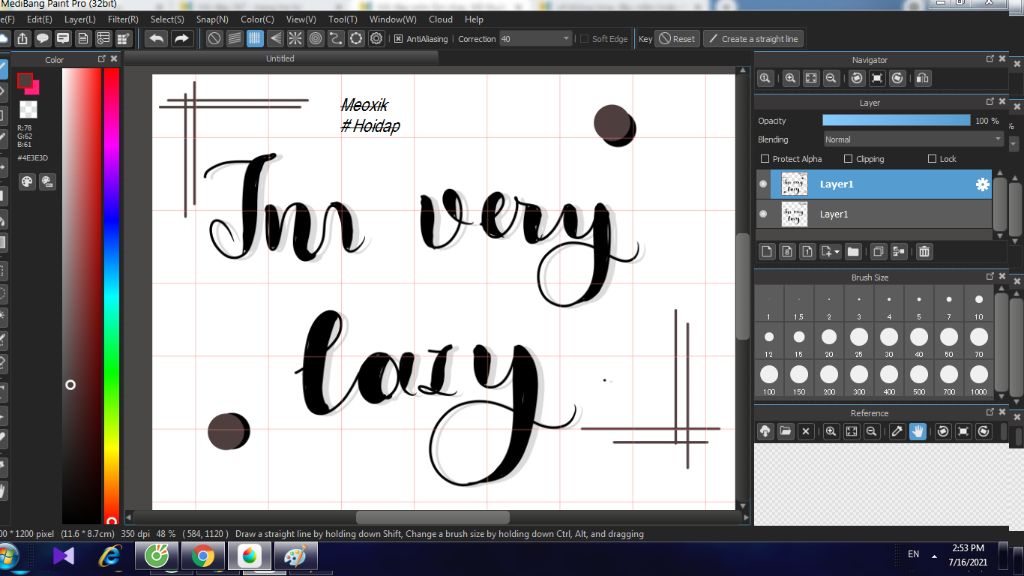Select the crisscross grid snap guide
This screenshot has height=576, width=1024.
click(x=255, y=39)
